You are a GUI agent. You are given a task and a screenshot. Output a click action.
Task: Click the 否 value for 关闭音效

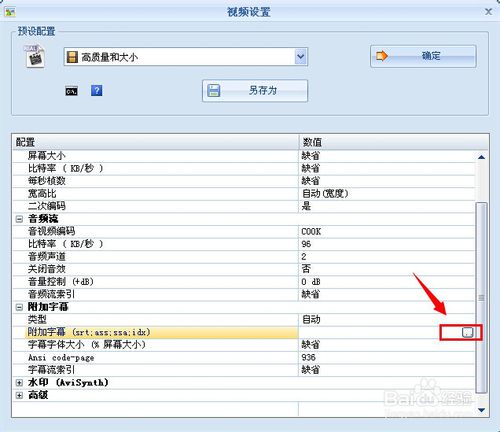387,269
